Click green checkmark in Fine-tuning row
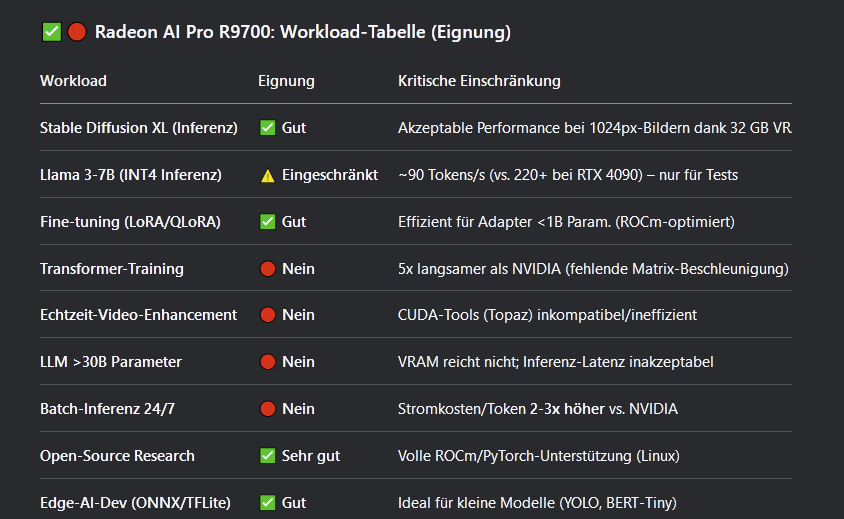 click(x=268, y=222)
